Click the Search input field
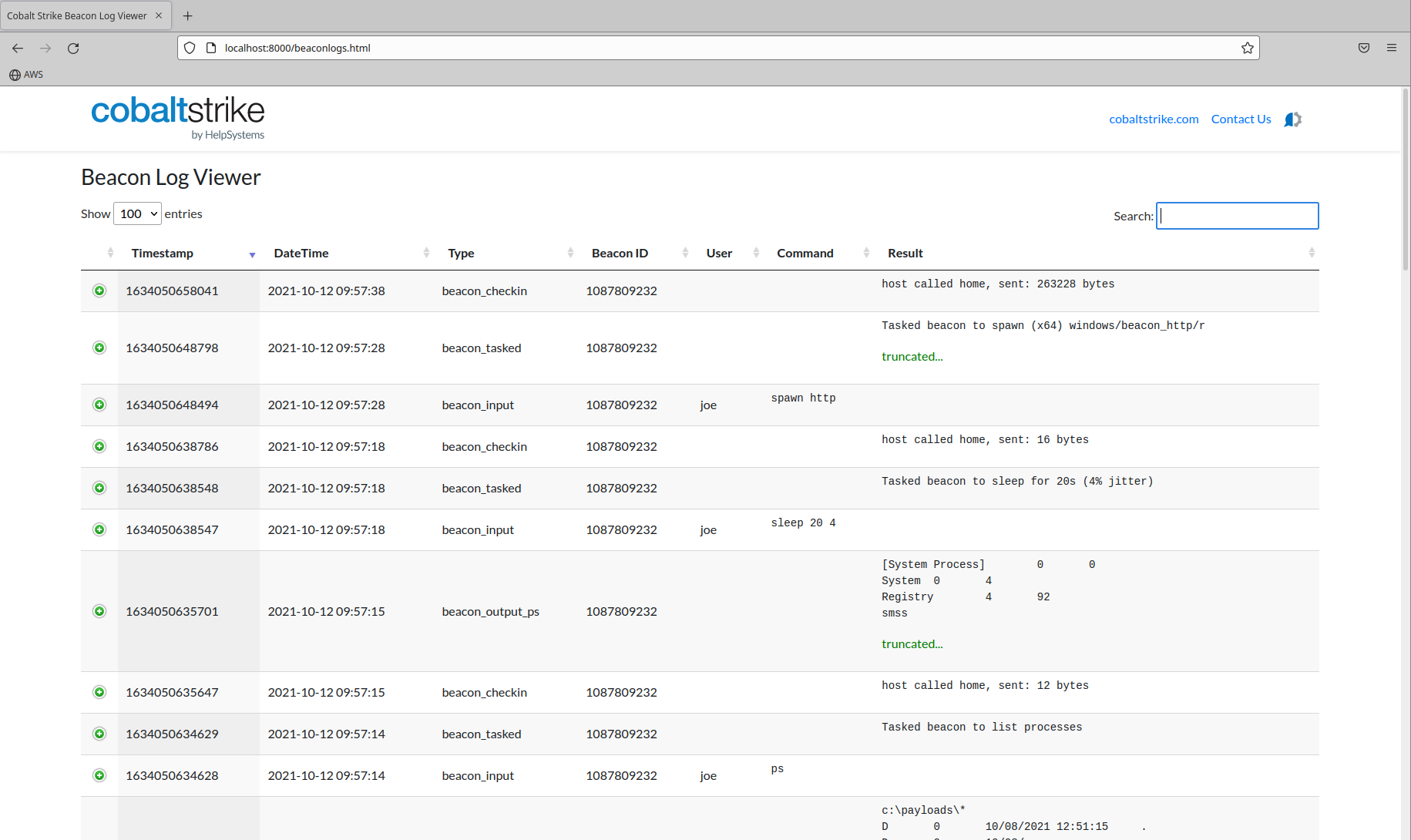The width and height of the screenshot is (1411, 840). pyautogui.click(x=1237, y=216)
